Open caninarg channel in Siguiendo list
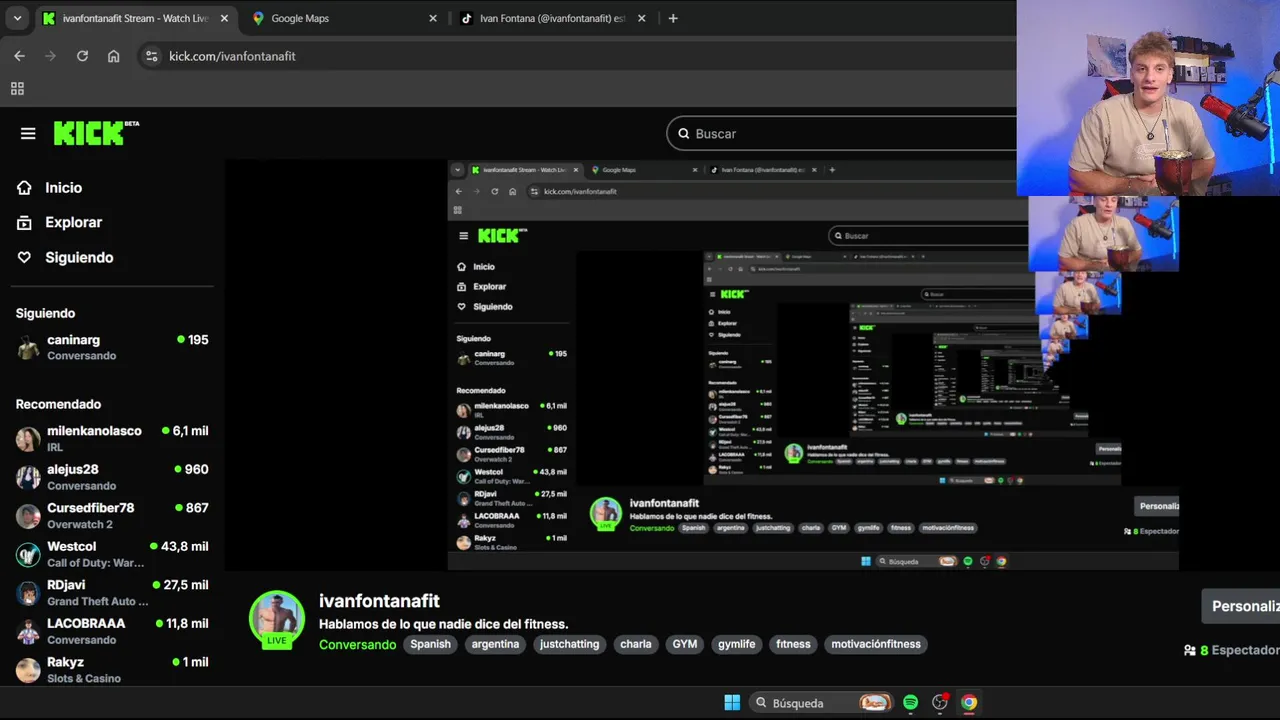 (x=112, y=347)
